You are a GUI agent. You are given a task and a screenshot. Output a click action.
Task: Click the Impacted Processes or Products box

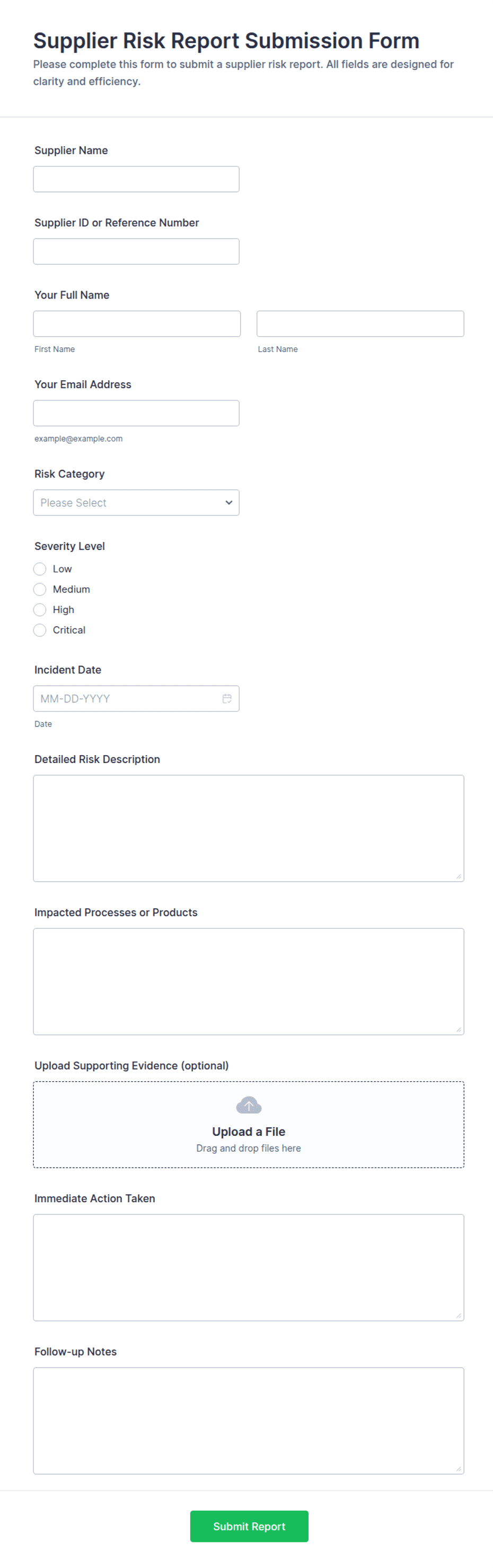click(248, 981)
